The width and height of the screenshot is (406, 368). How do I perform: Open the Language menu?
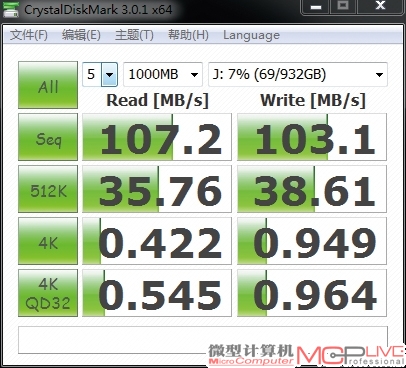point(251,35)
